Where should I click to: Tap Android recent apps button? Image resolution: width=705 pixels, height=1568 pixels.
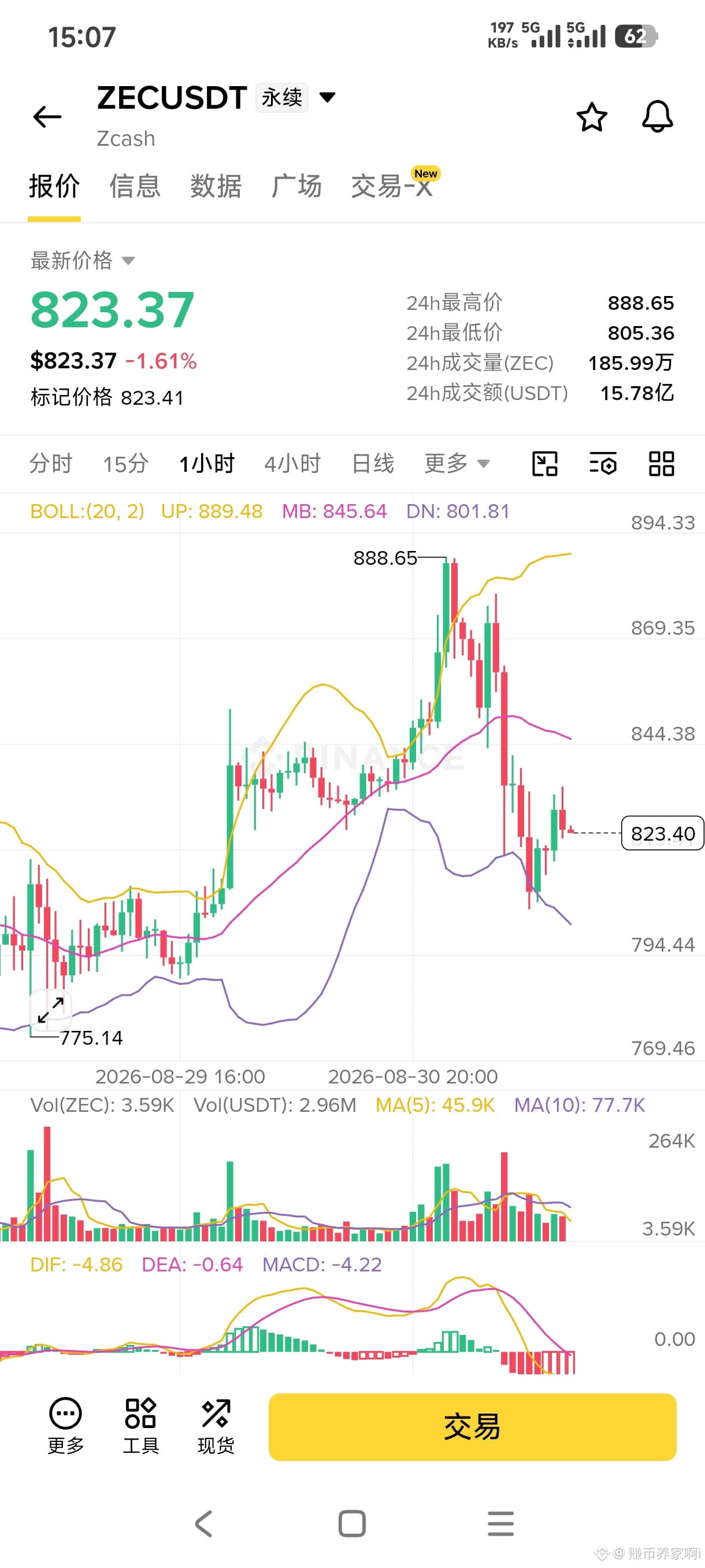(500, 1523)
